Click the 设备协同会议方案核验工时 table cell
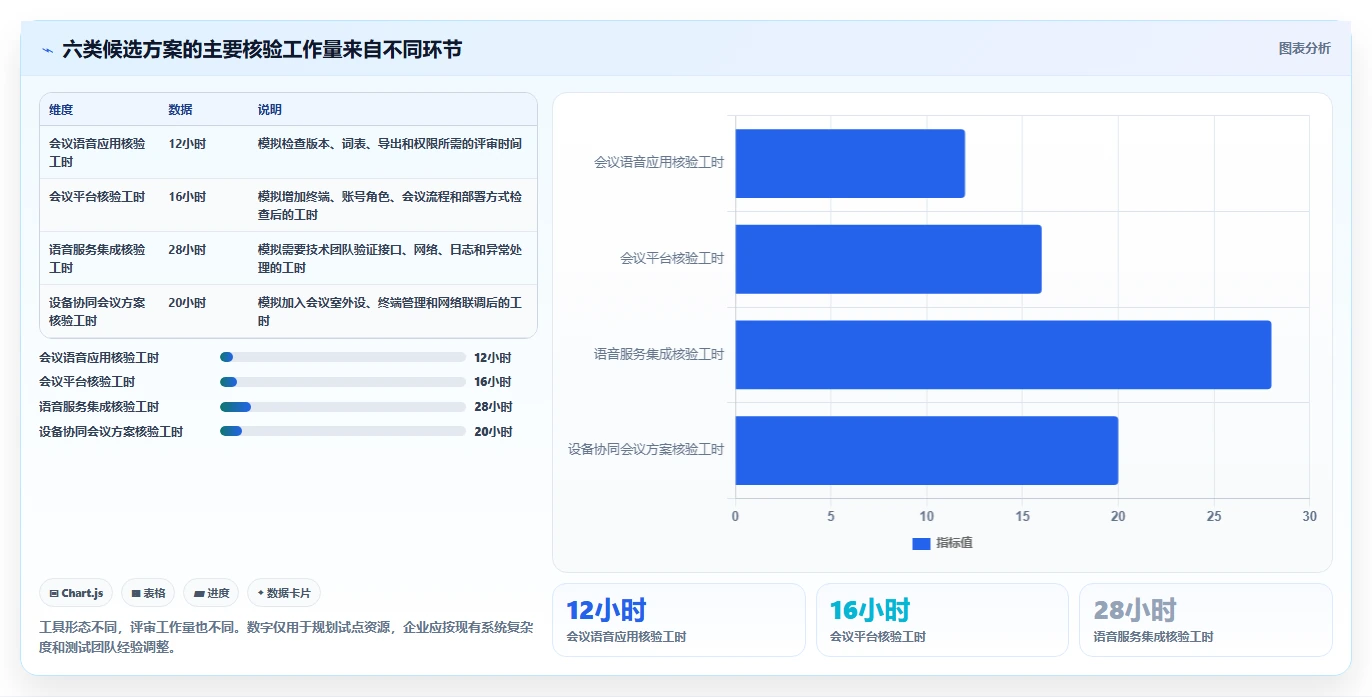The width and height of the screenshot is (1372, 697). 97,312
